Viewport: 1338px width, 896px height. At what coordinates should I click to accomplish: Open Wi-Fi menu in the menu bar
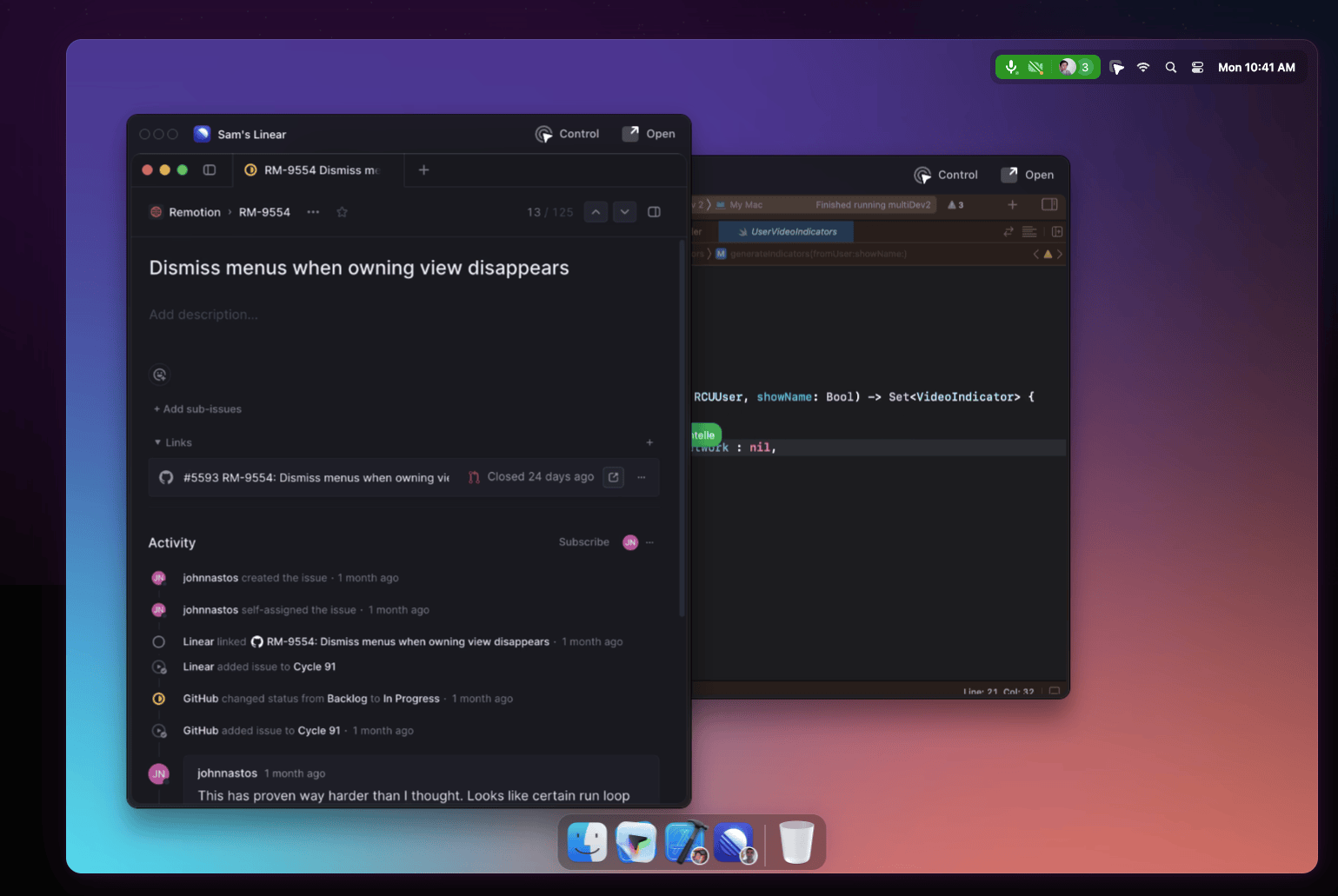pyautogui.click(x=1143, y=67)
